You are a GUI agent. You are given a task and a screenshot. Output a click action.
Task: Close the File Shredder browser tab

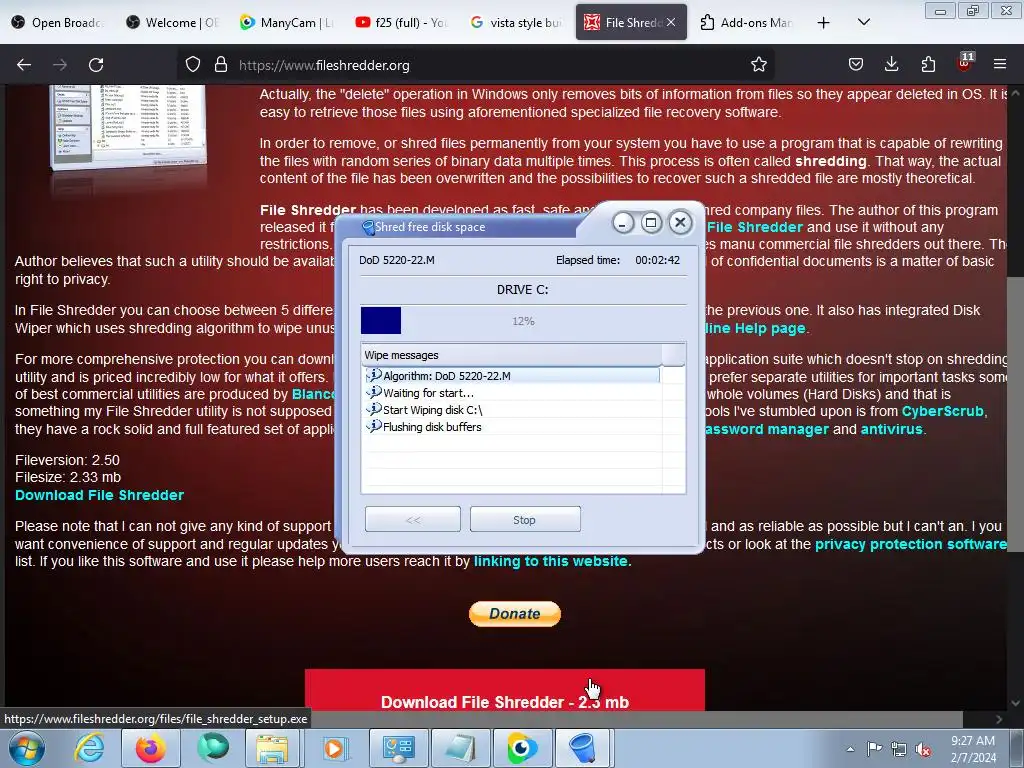(671, 22)
